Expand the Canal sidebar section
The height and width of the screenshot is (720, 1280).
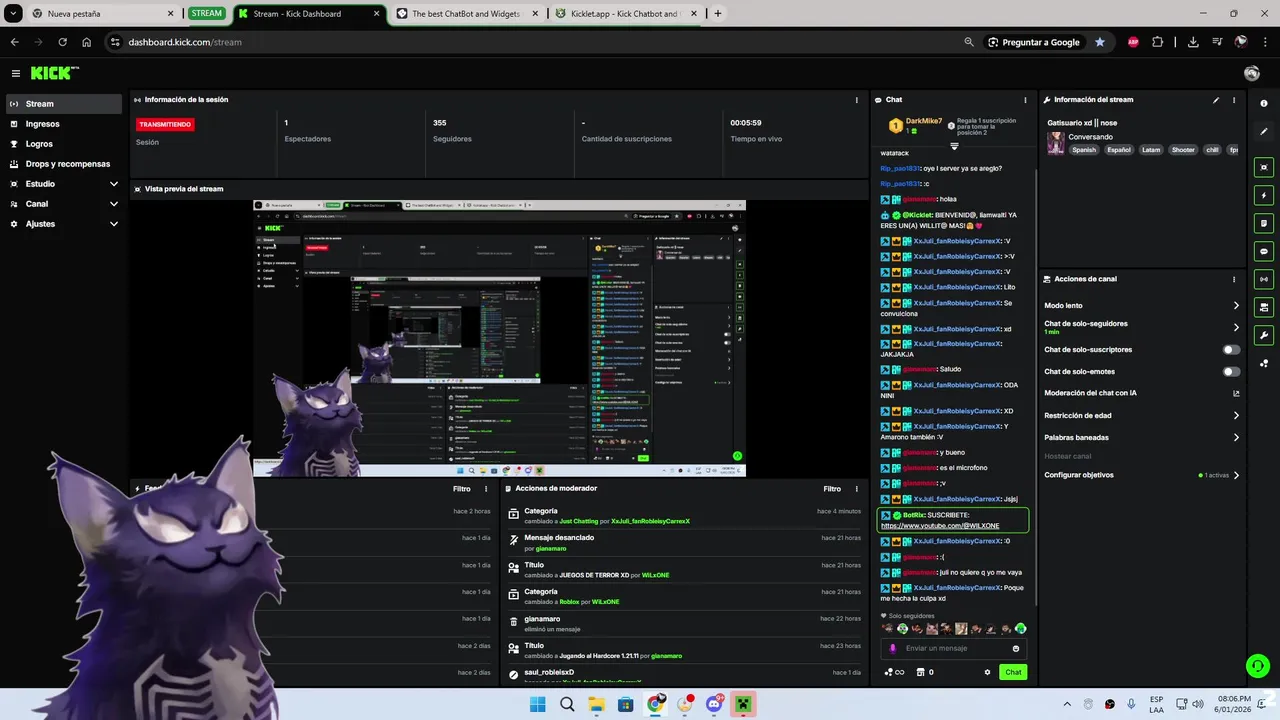[114, 204]
